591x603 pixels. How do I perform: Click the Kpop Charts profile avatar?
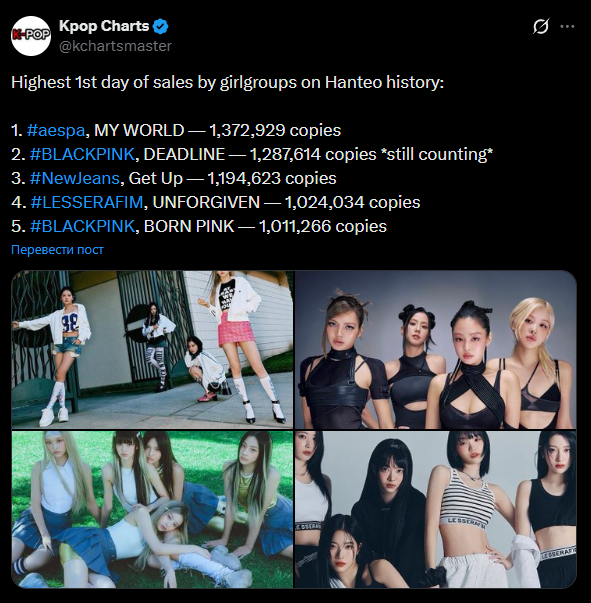click(x=31, y=36)
